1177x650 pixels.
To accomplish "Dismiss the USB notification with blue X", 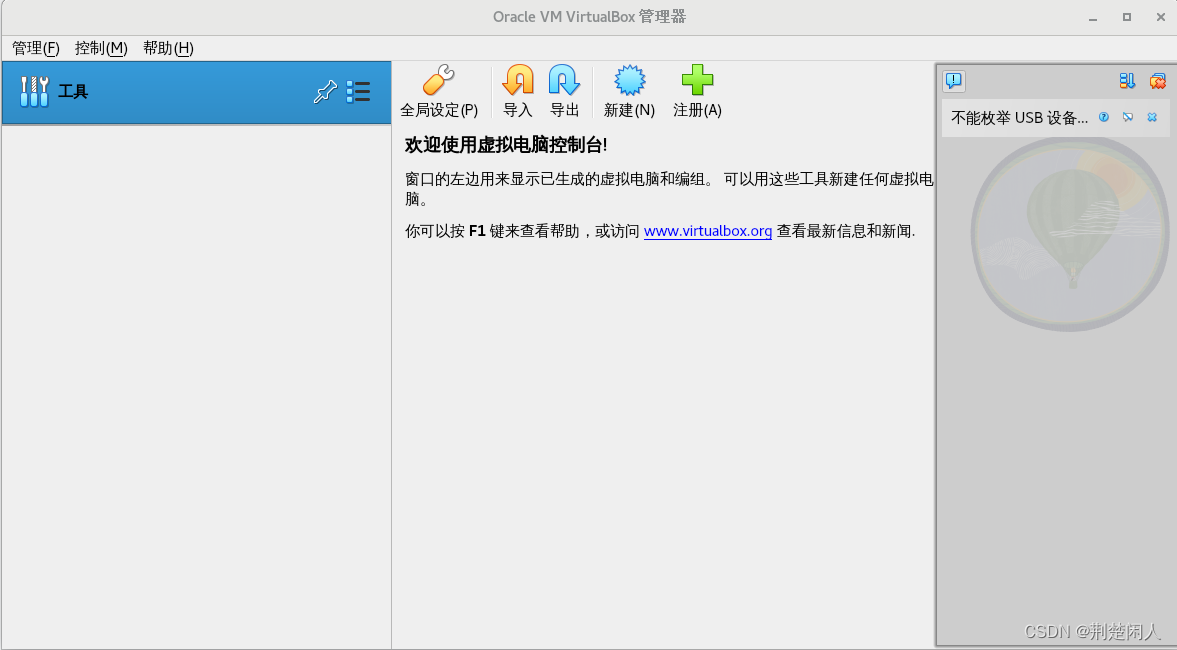I will [1152, 117].
